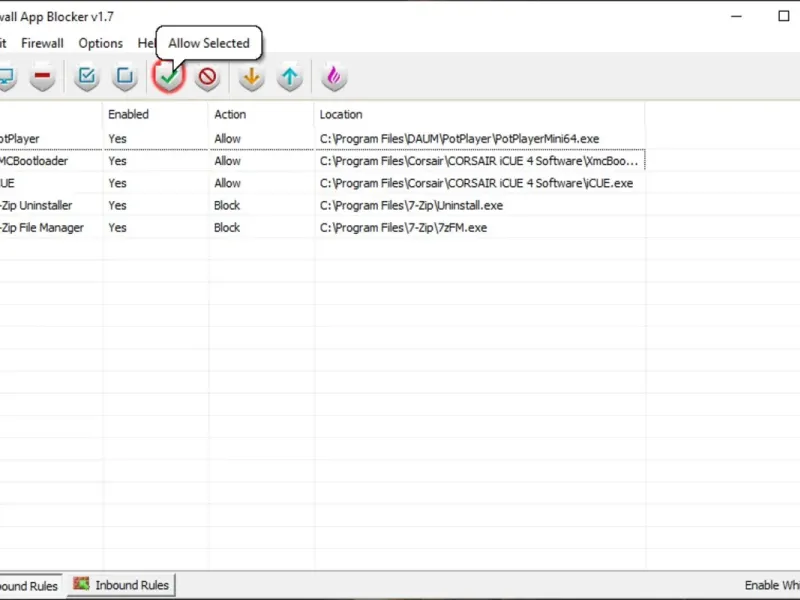Click Yes in the PotPlayer row
The width and height of the screenshot is (800, 600).
coord(117,139)
